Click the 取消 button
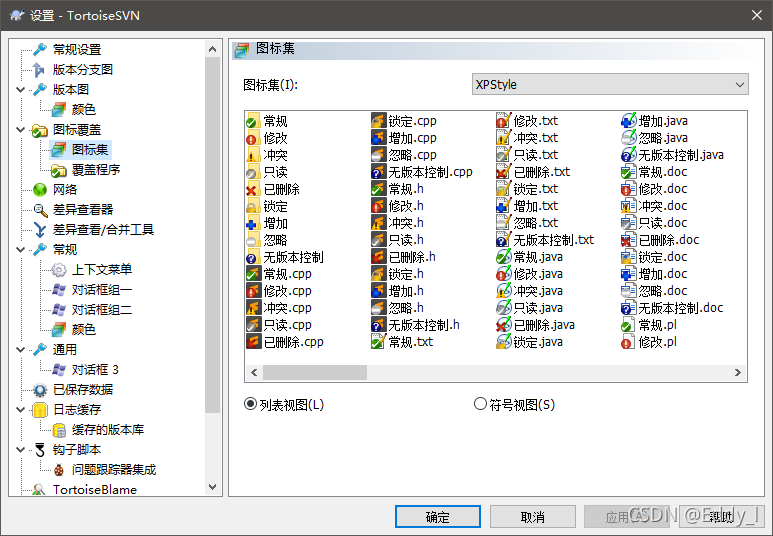Viewport: 773px width, 536px height. pos(533,517)
